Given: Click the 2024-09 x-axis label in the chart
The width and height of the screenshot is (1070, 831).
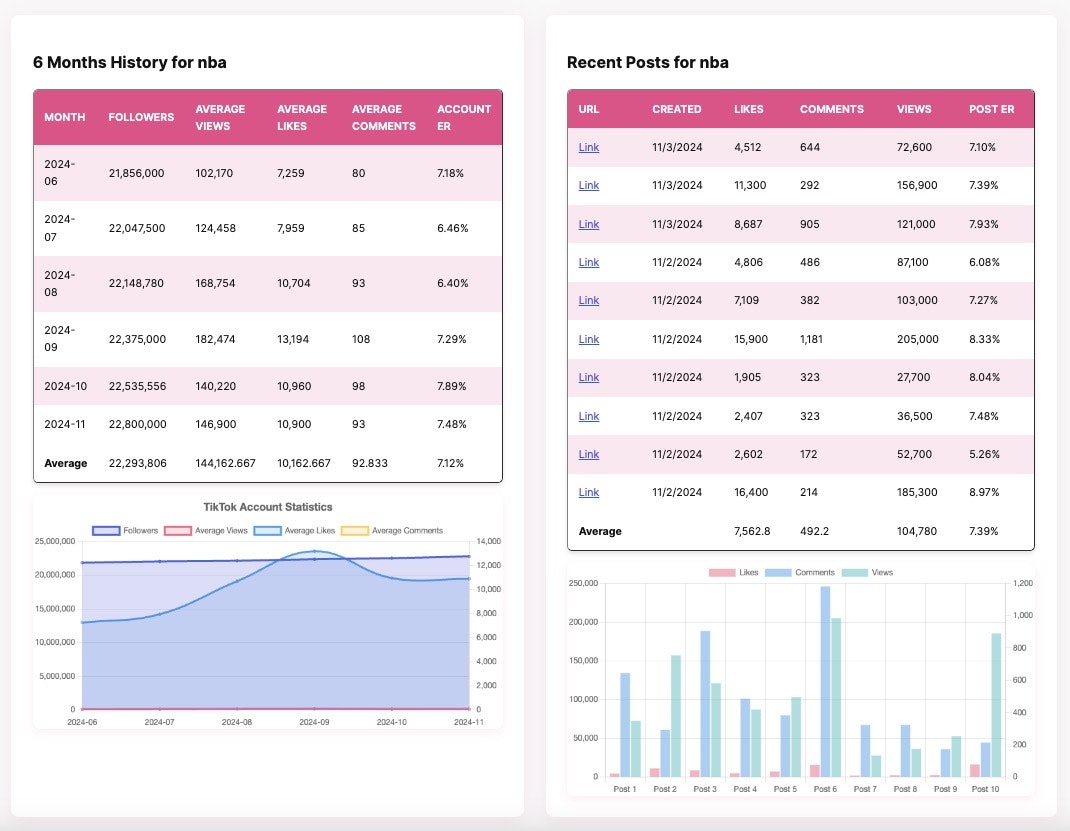Looking at the screenshot, I should pos(314,722).
